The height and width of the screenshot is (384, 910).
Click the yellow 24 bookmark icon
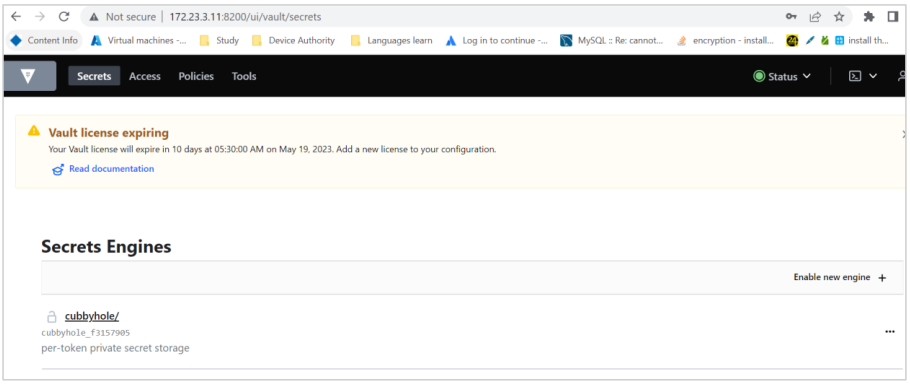click(792, 41)
